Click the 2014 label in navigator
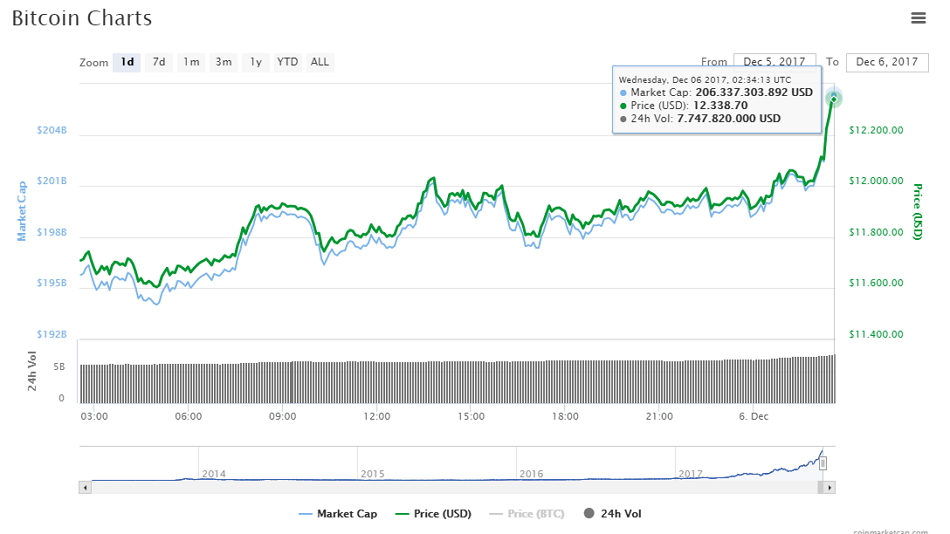The height and width of the screenshot is (534, 950). pos(214,473)
